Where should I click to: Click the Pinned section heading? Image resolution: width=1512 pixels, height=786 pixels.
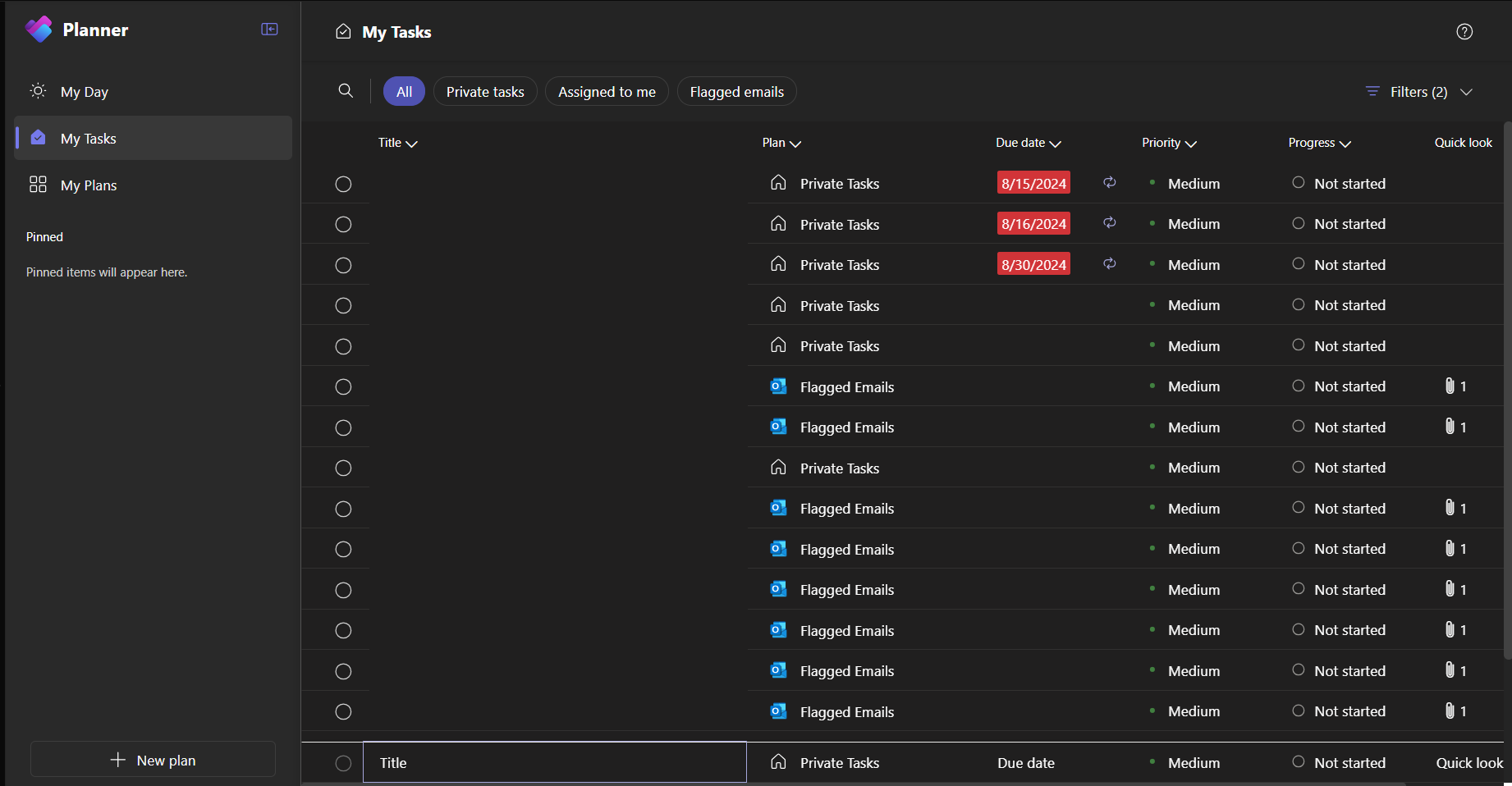click(x=44, y=236)
